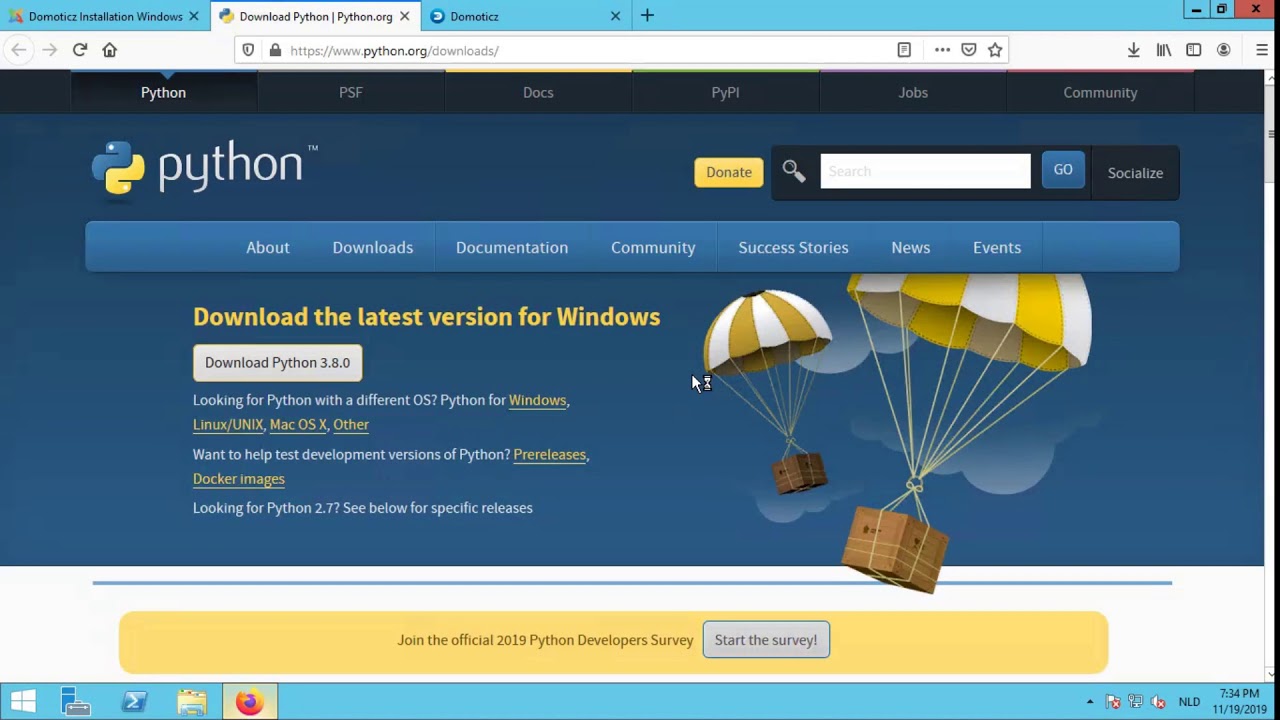The width and height of the screenshot is (1280, 720).
Task: Expand the Socialize menu
Action: [1135, 173]
